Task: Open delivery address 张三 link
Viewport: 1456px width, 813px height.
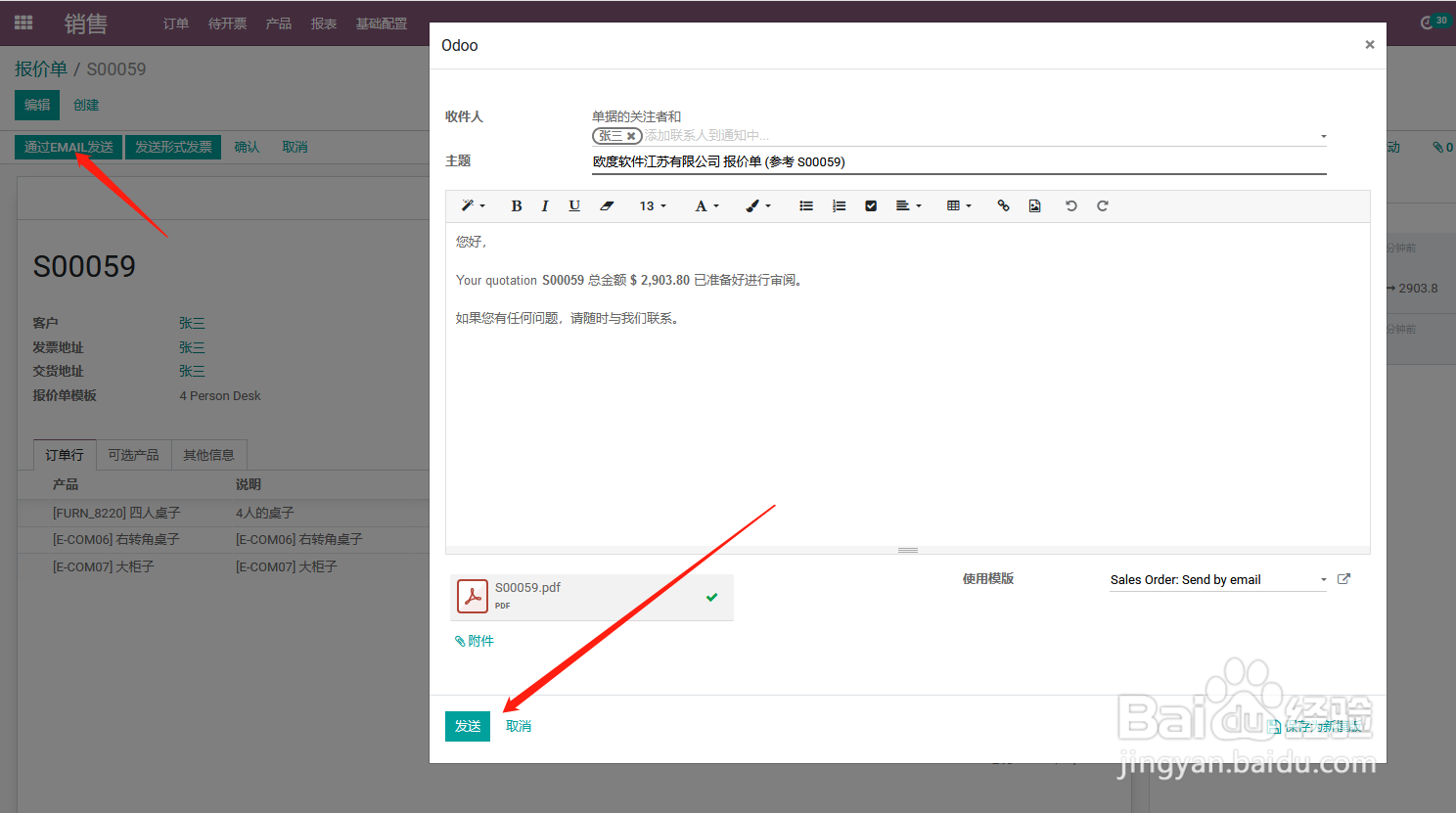Action: click(192, 371)
